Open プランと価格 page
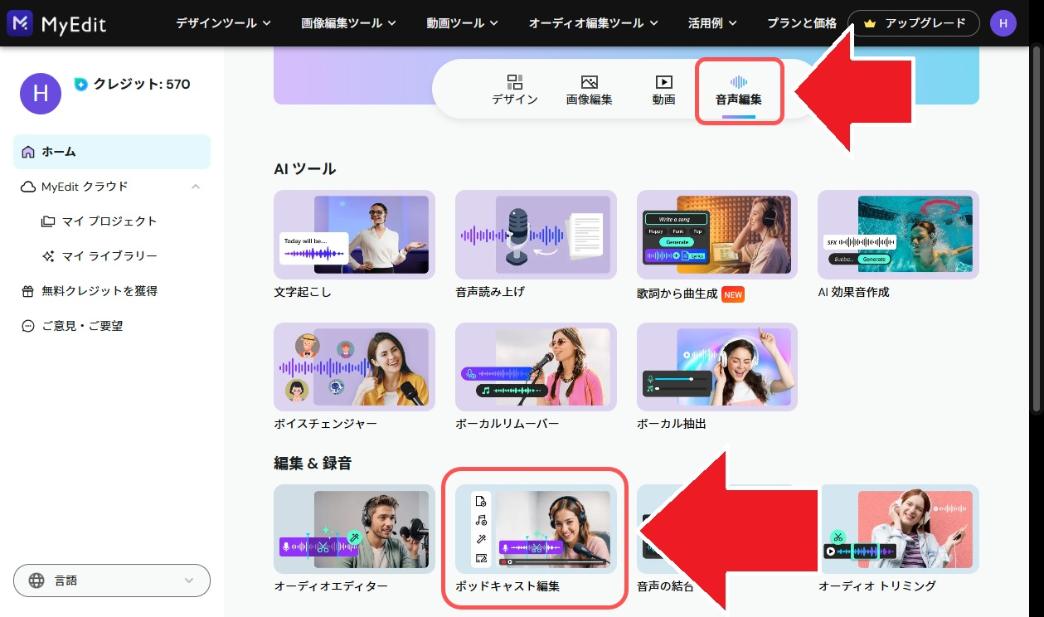Viewport: 1044px width, 617px height. (x=804, y=22)
